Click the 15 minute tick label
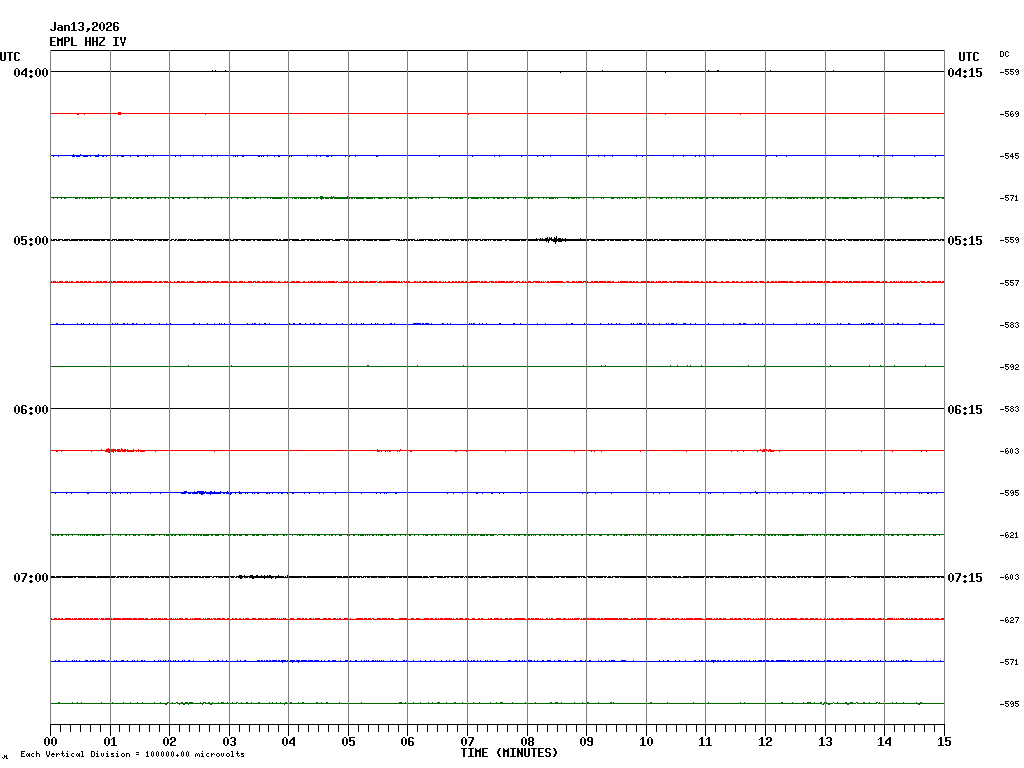 pos(943,742)
